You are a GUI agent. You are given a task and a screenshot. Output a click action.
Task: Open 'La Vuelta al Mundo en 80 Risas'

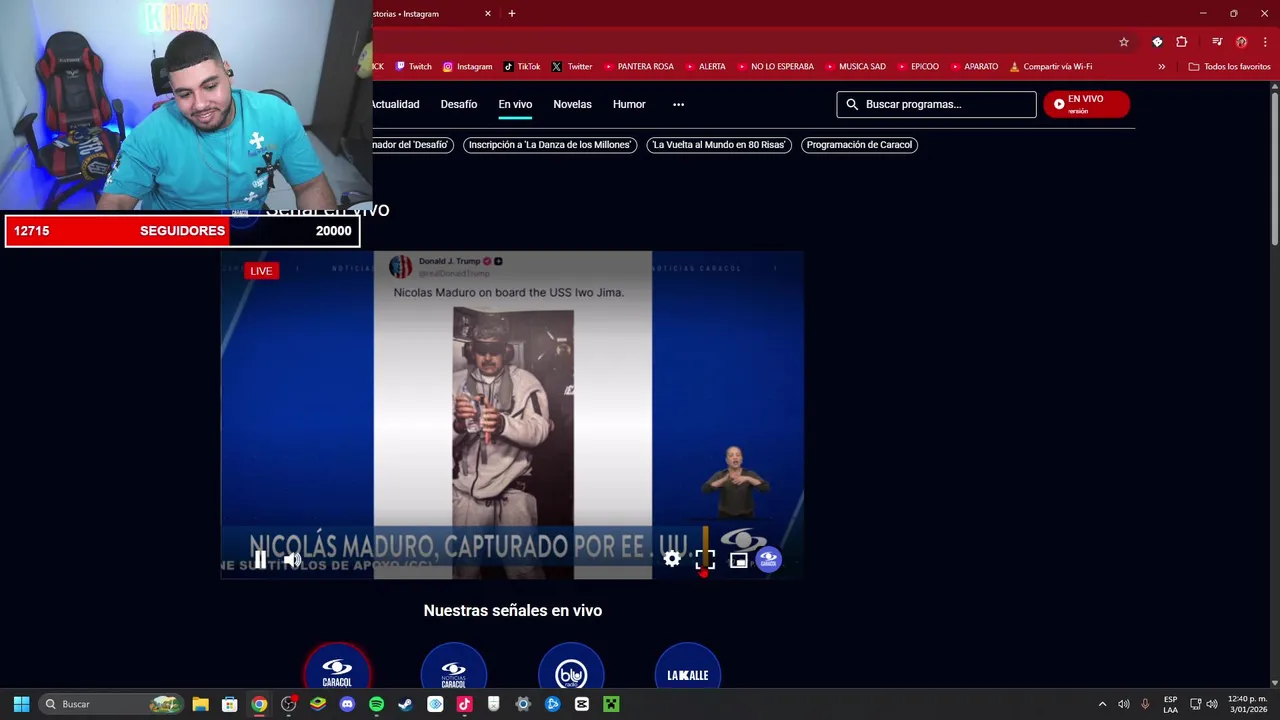(719, 145)
